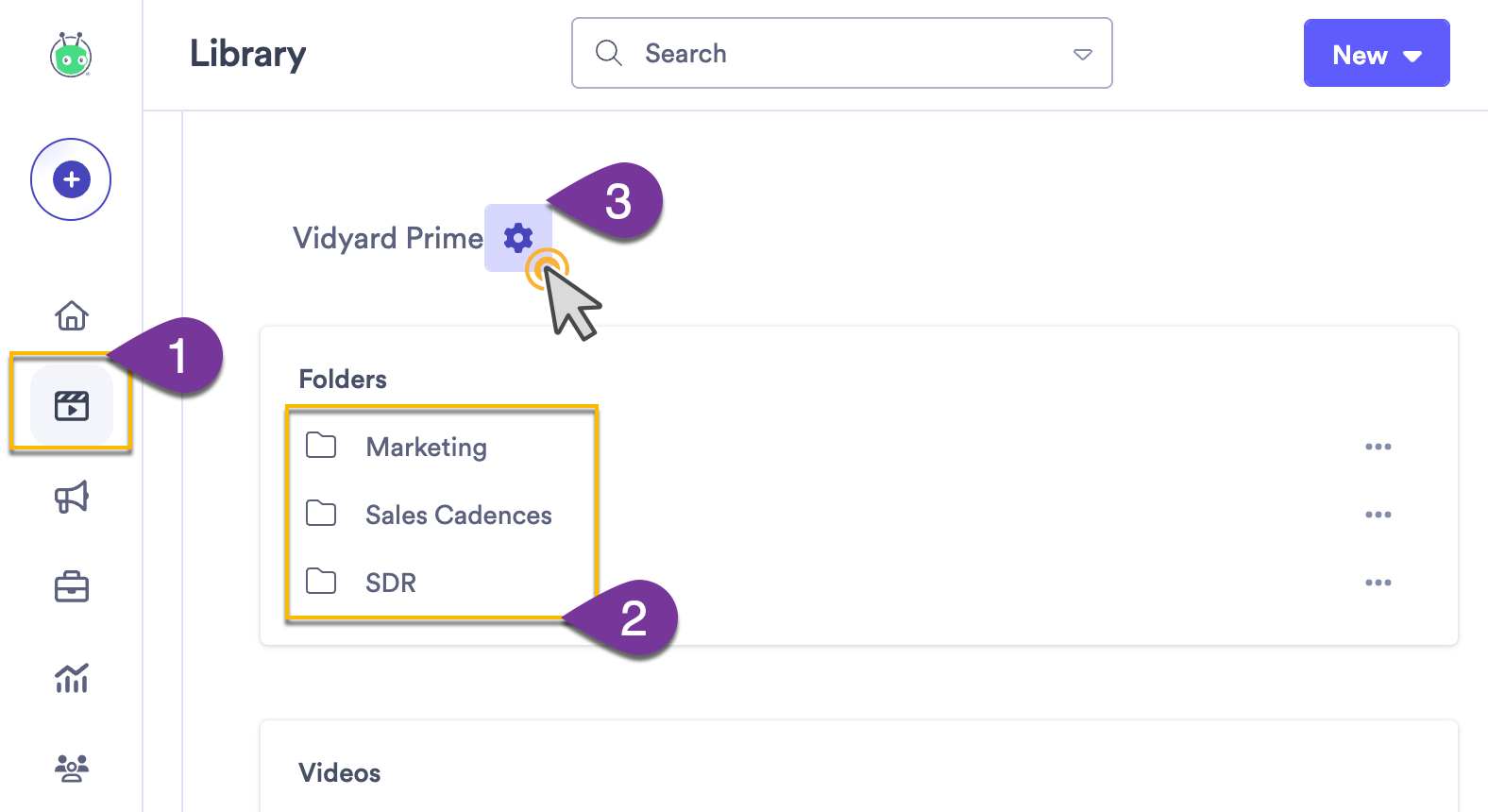The height and width of the screenshot is (812, 1488).
Task: Open the New button dropdown arrow
Action: (1411, 55)
